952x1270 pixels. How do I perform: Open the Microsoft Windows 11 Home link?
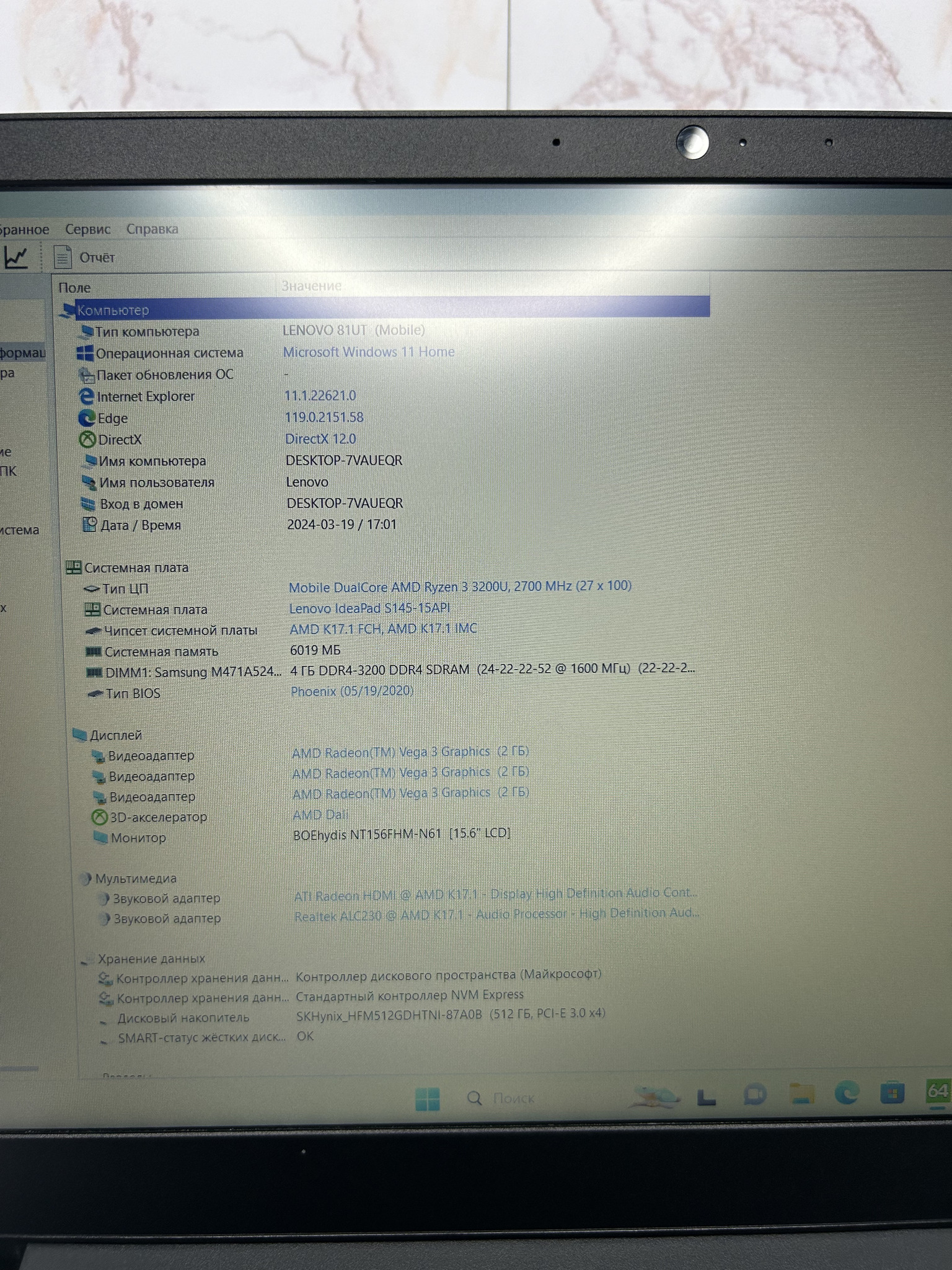[369, 352]
